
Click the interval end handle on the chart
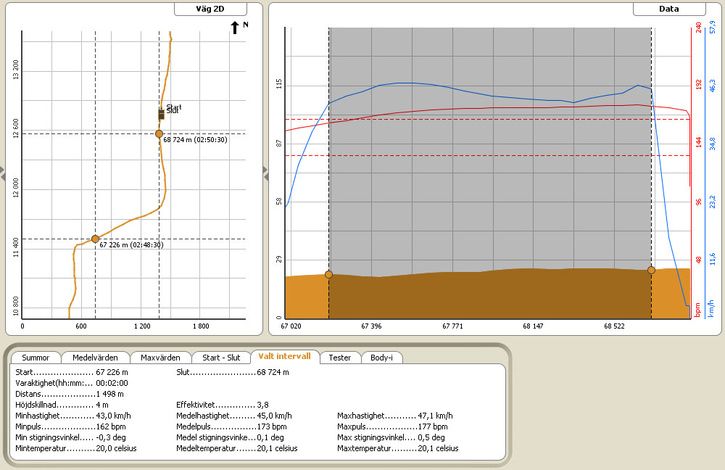tap(651, 270)
